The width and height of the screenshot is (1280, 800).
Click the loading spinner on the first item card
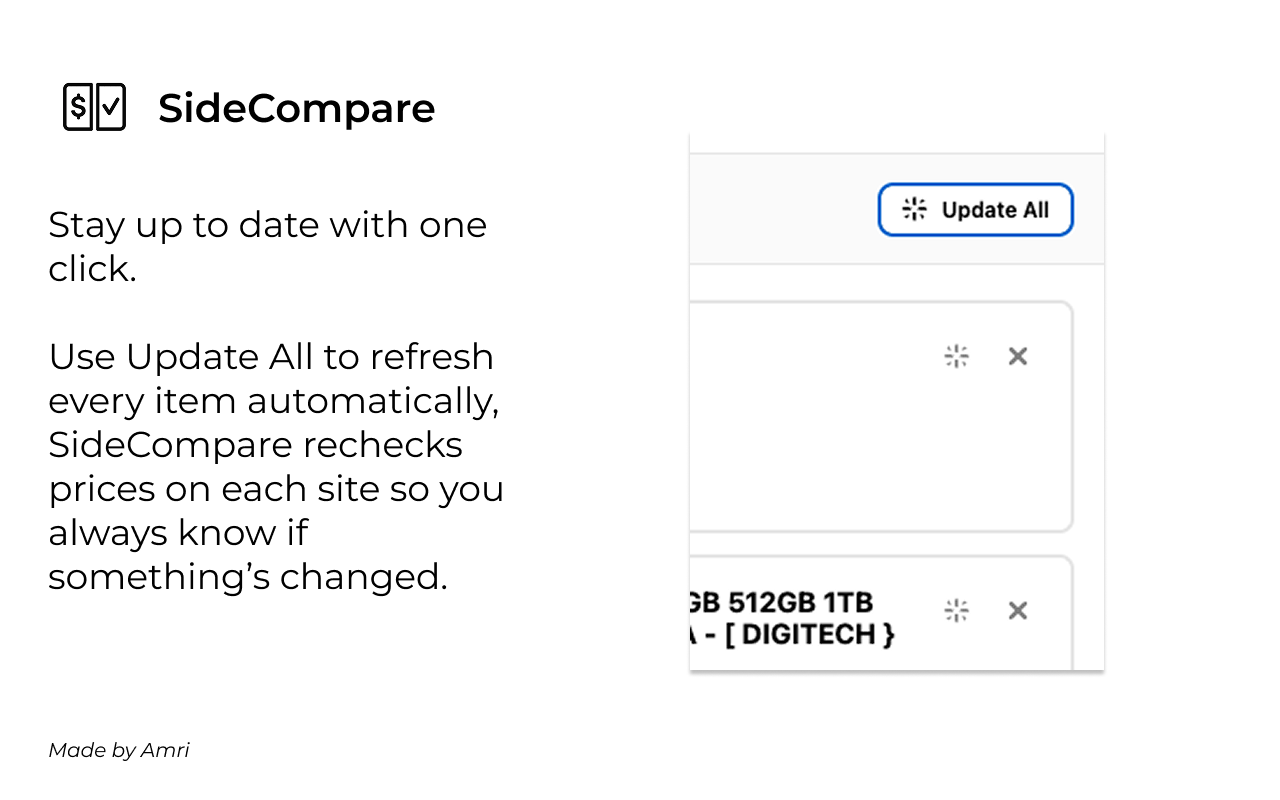click(956, 355)
